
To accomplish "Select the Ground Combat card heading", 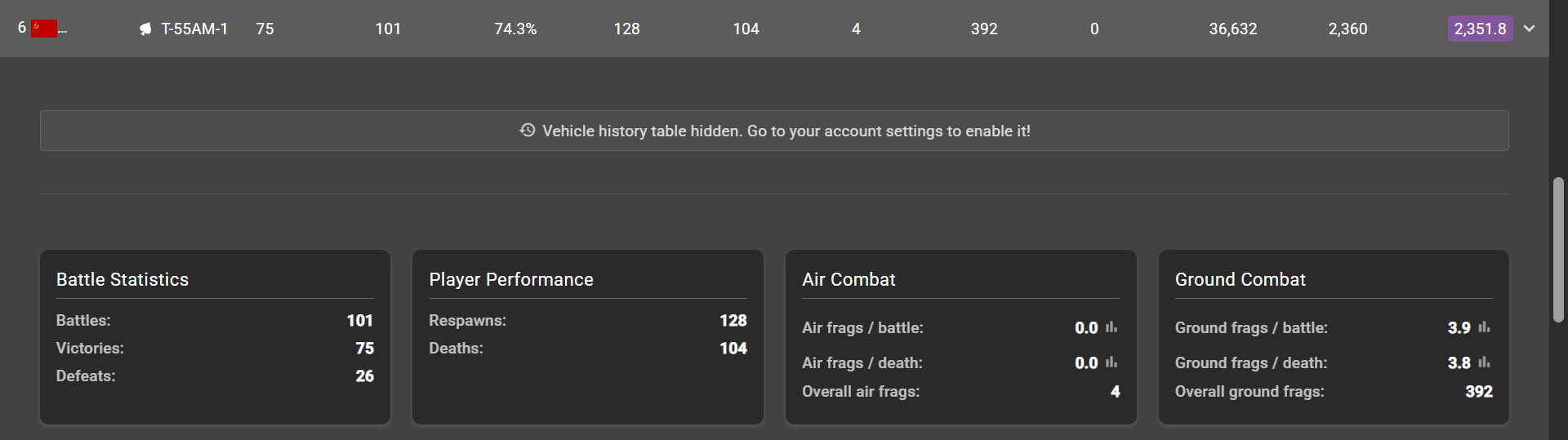I will pos(1240,279).
